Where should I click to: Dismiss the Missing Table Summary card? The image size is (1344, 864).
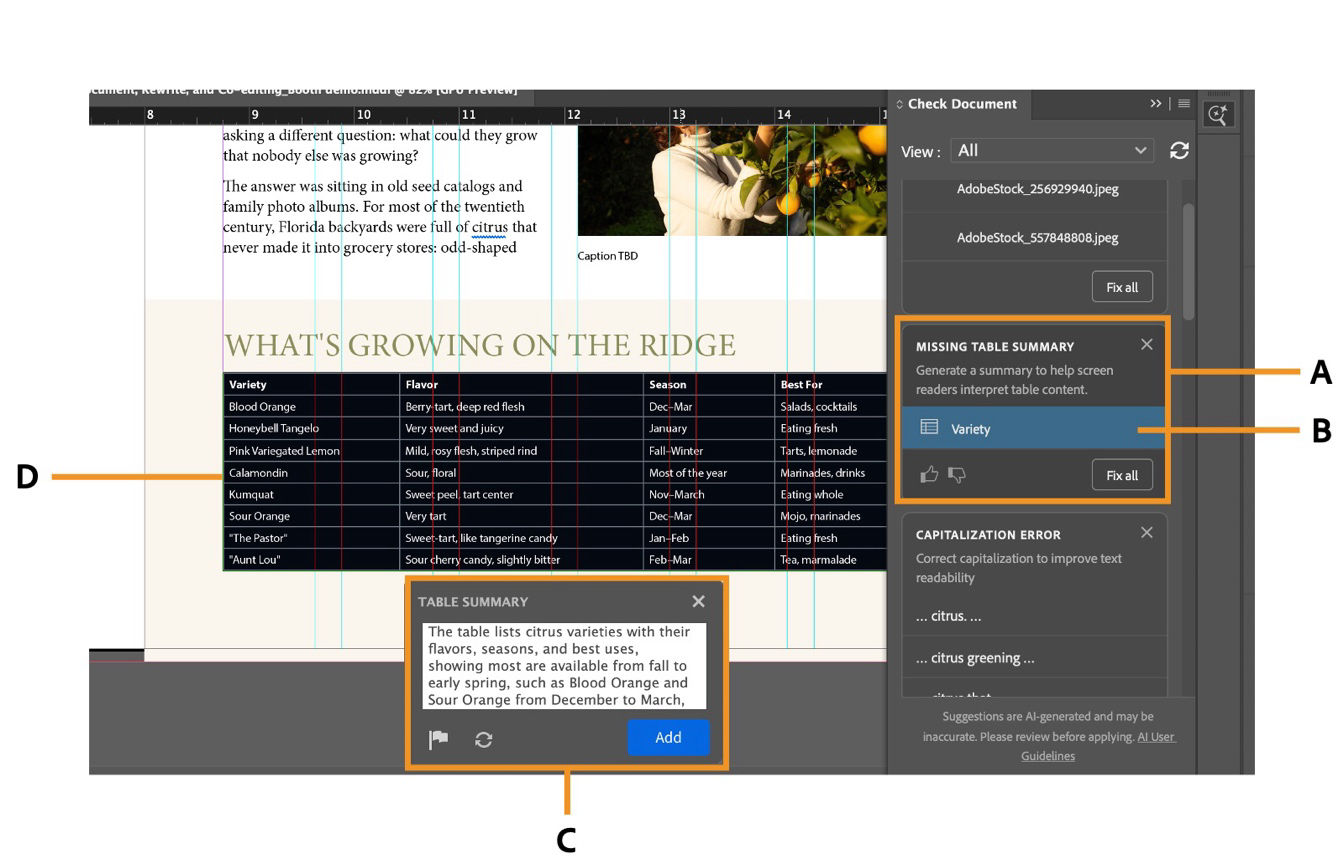click(x=1147, y=344)
